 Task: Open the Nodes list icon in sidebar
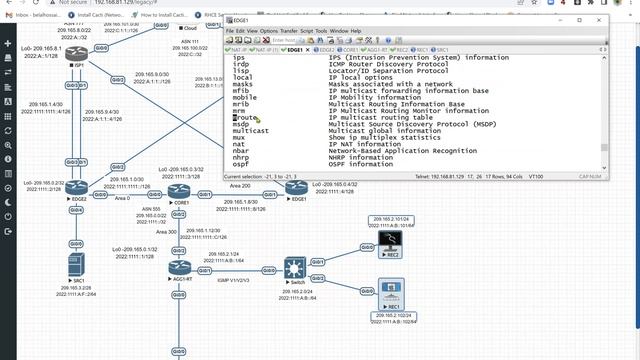pyautogui.click(x=8, y=58)
